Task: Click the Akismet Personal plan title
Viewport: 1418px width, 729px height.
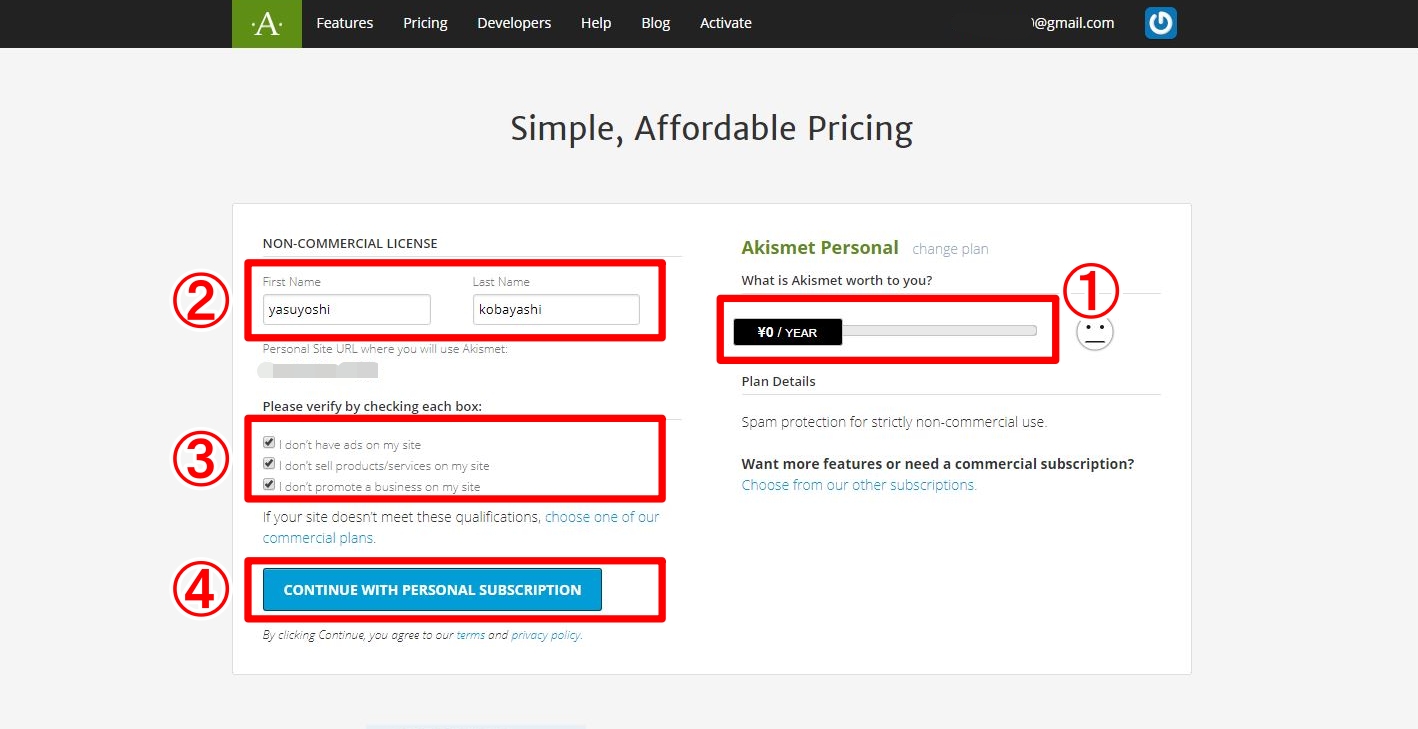Action: point(820,248)
